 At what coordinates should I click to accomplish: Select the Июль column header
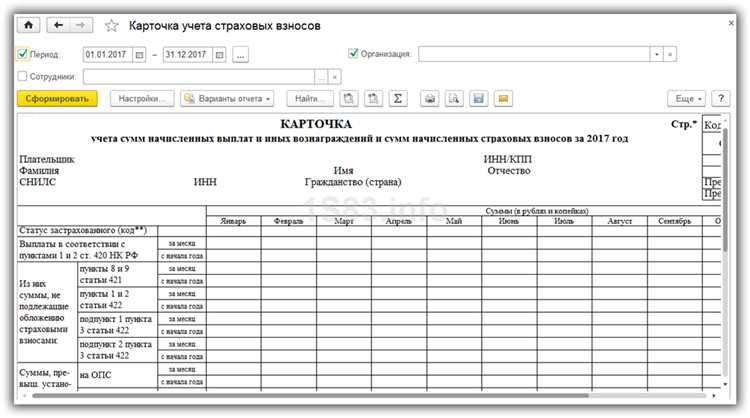point(564,221)
